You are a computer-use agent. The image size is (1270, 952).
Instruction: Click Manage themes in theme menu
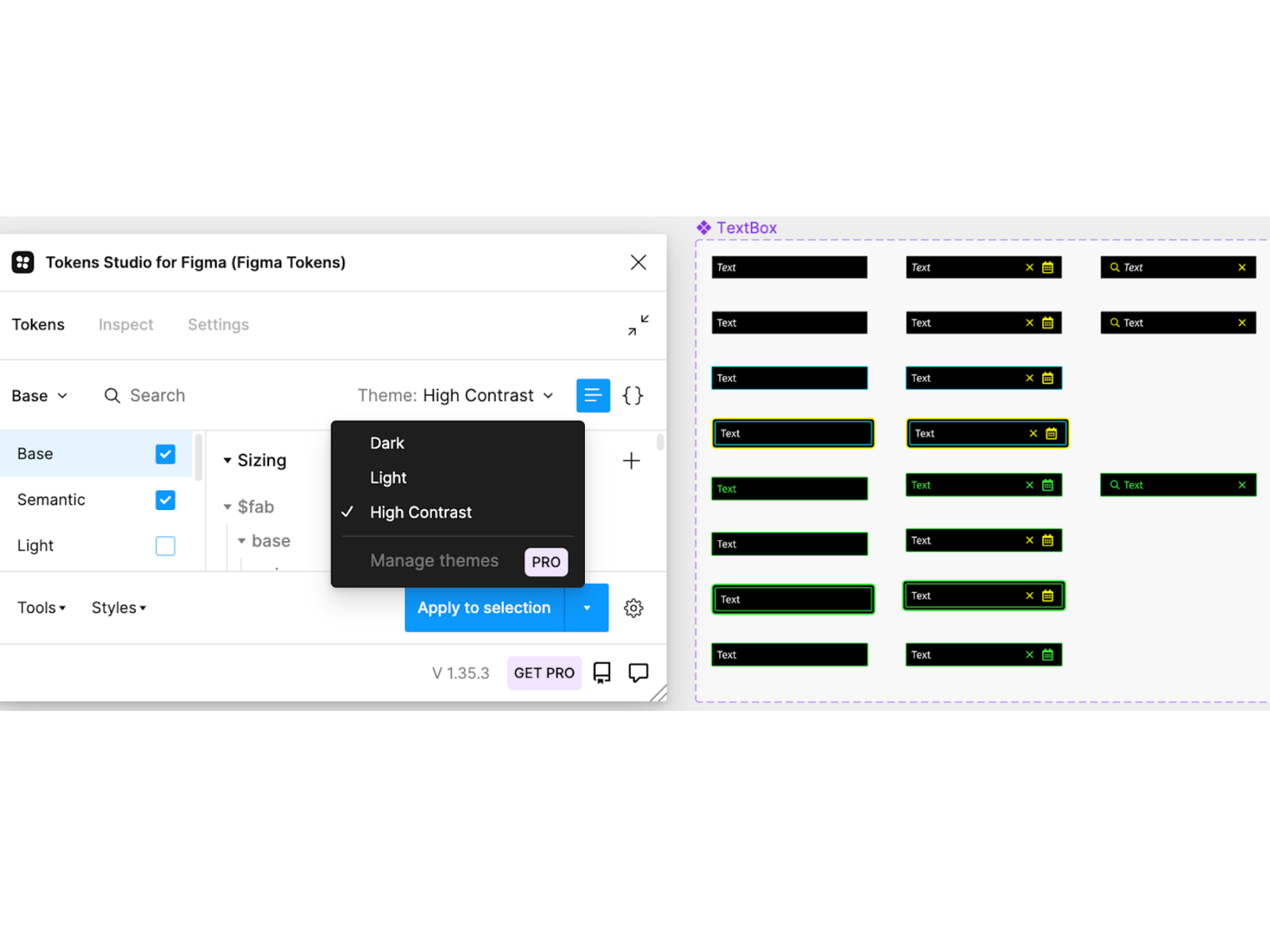click(x=434, y=561)
